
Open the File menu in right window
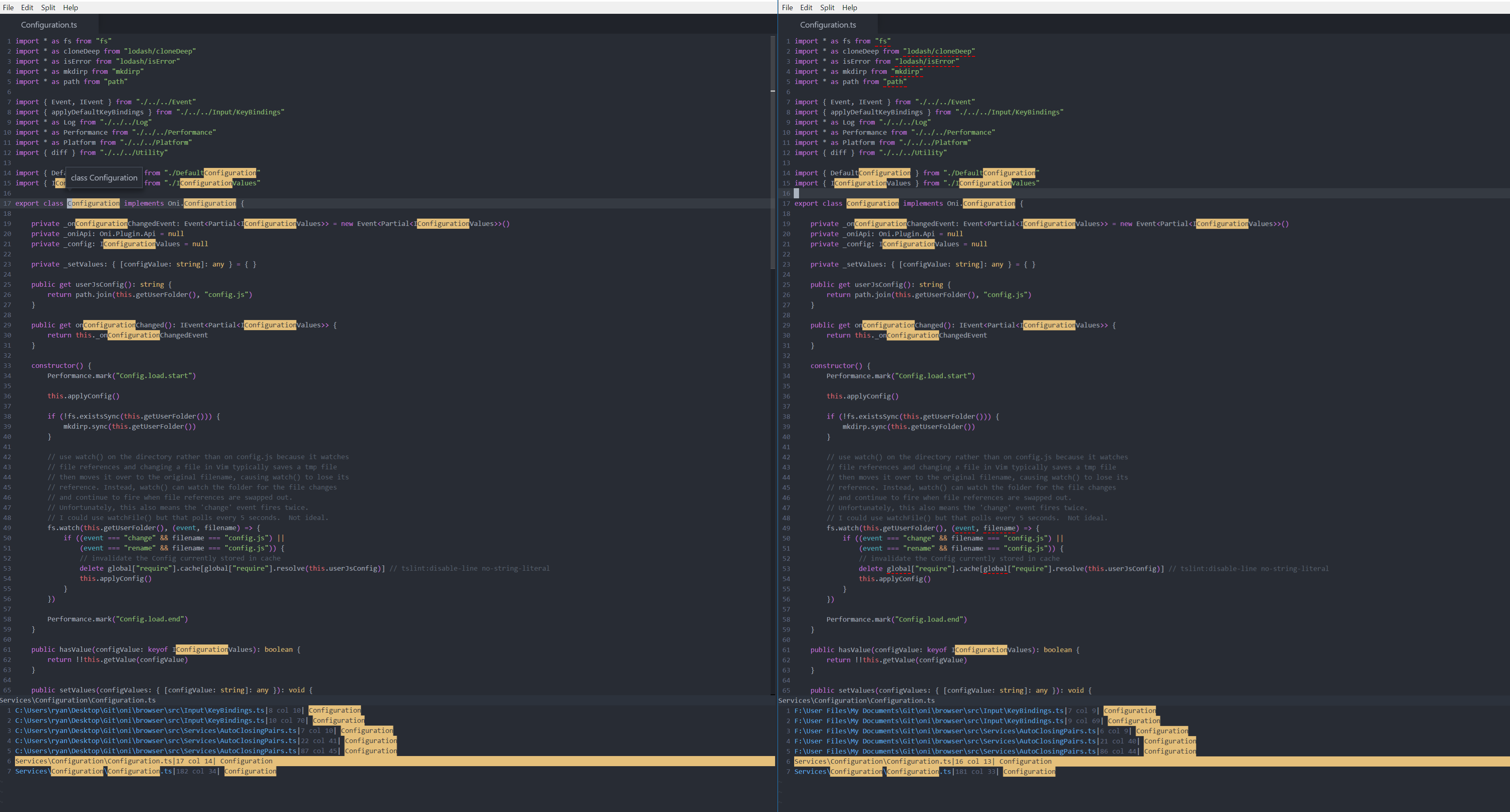coord(787,8)
